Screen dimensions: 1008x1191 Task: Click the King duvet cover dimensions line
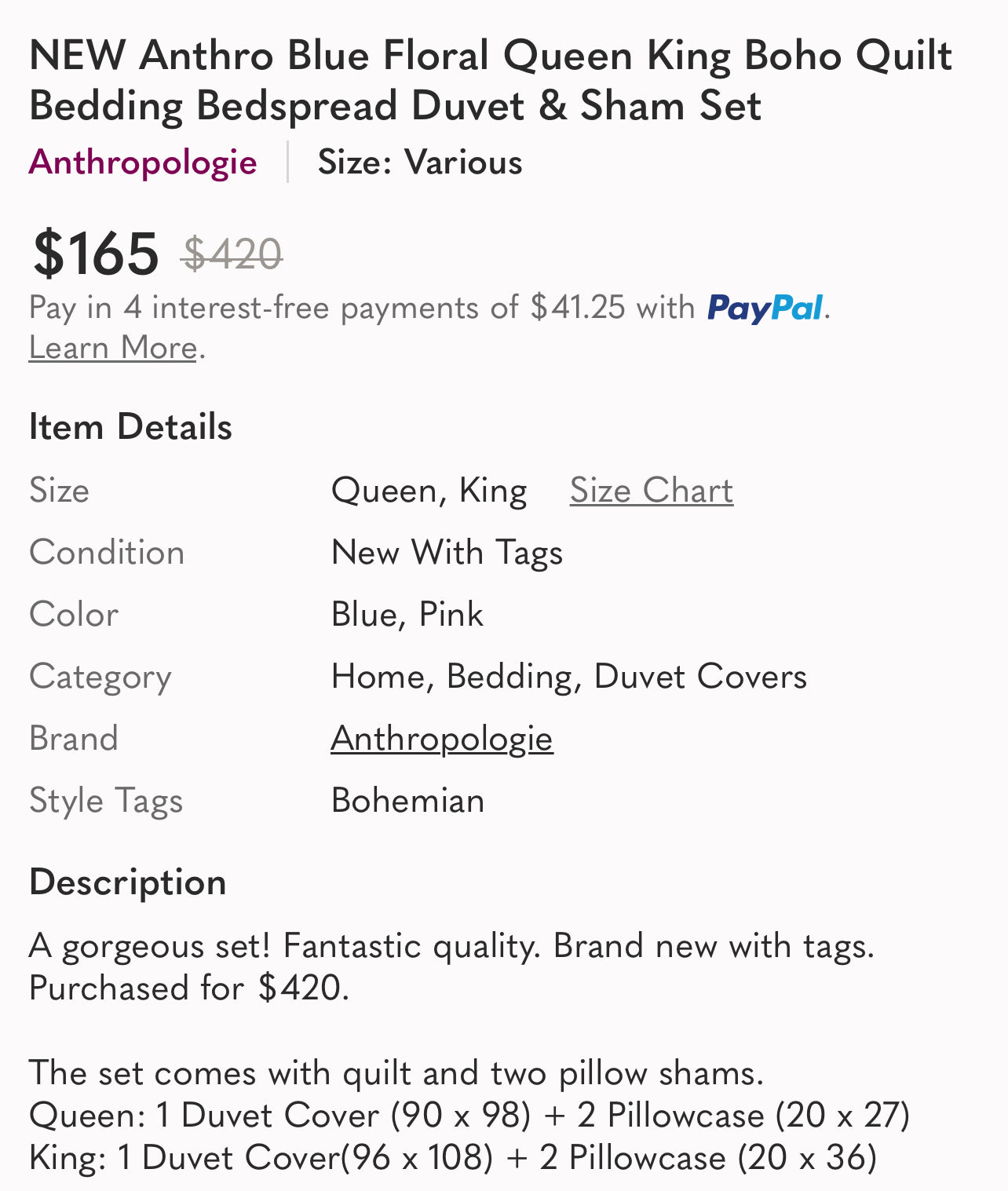click(452, 1158)
